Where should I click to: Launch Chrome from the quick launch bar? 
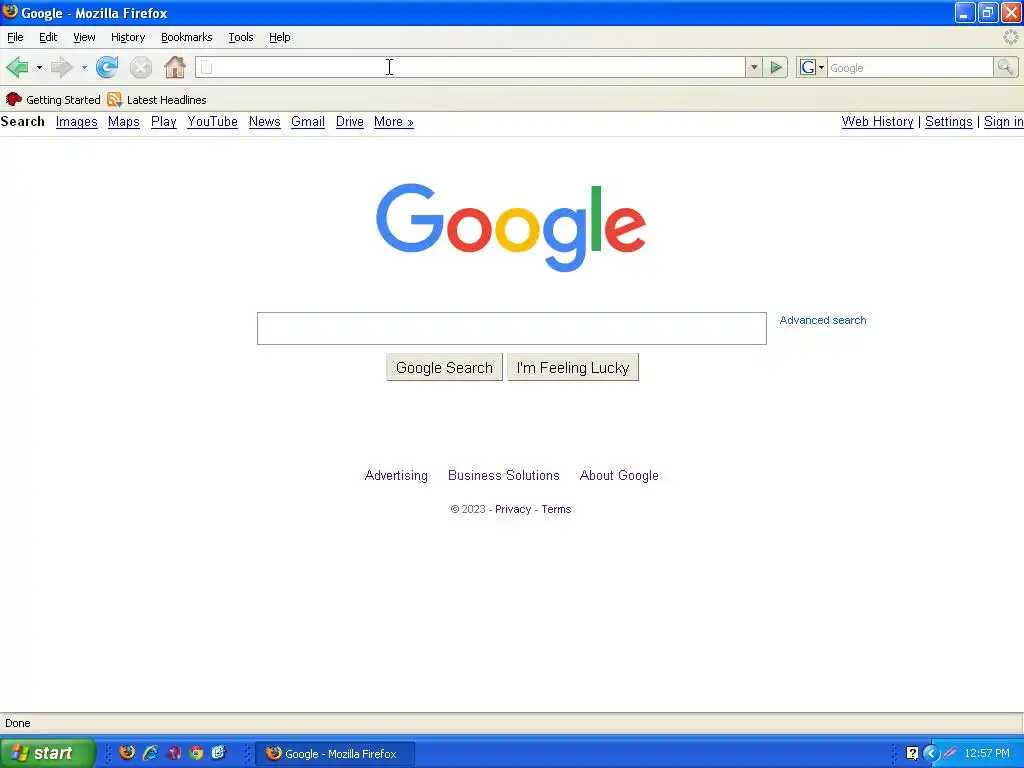(x=196, y=753)
